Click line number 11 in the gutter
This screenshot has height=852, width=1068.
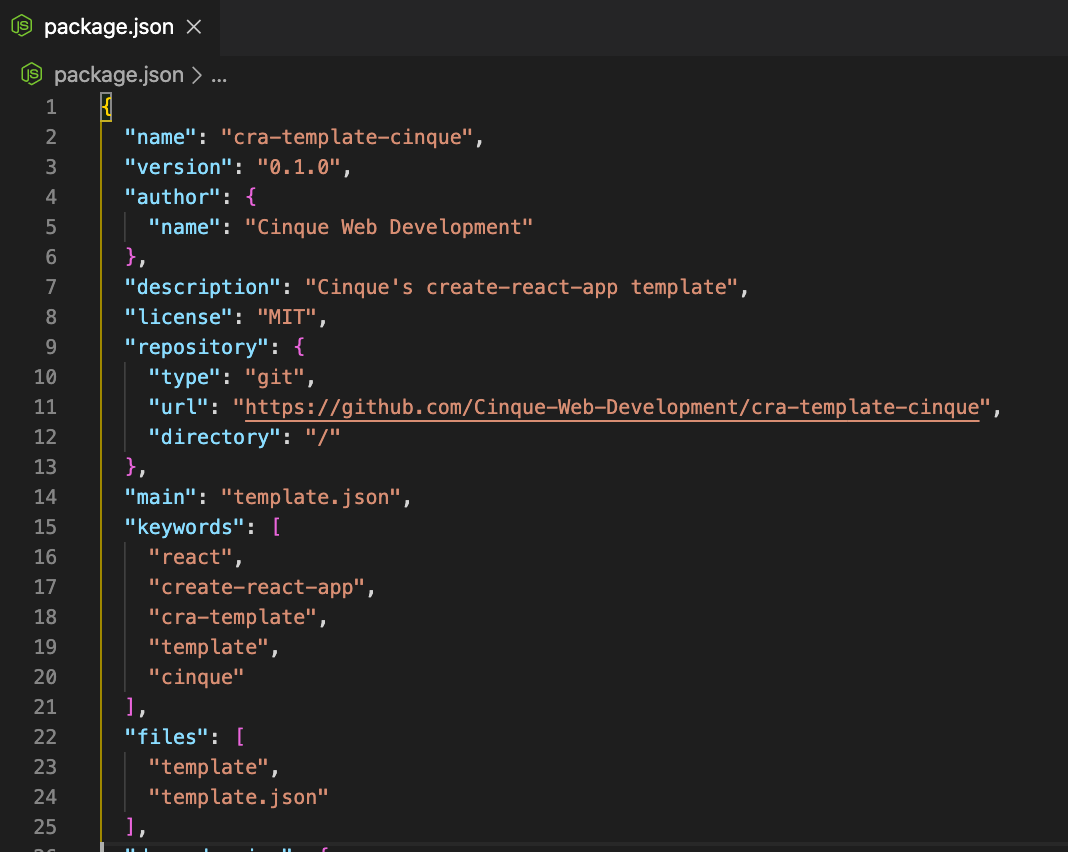(x=46, y=407)
